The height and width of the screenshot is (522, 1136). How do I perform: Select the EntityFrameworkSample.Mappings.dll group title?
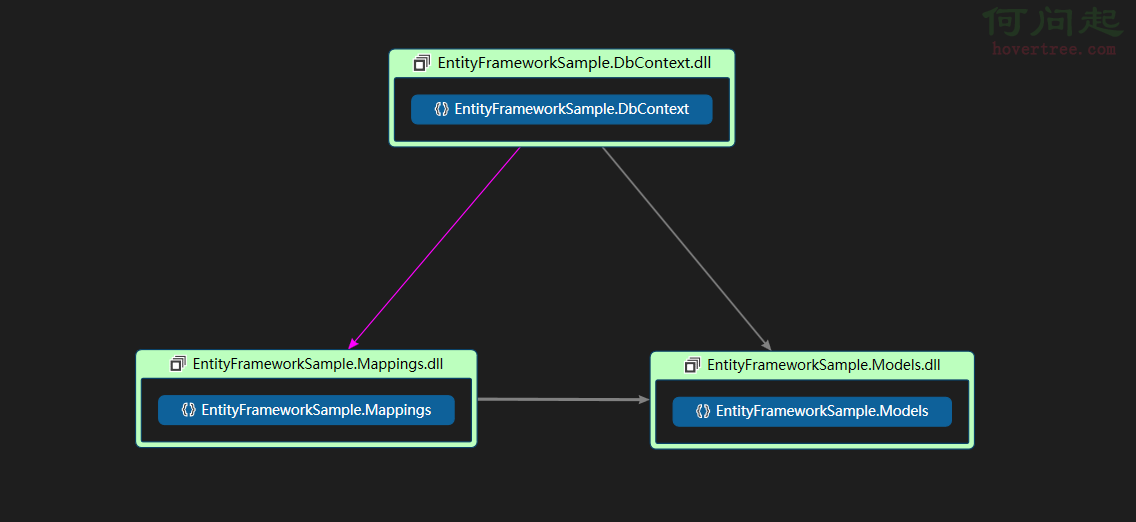(x=318, y=363)
